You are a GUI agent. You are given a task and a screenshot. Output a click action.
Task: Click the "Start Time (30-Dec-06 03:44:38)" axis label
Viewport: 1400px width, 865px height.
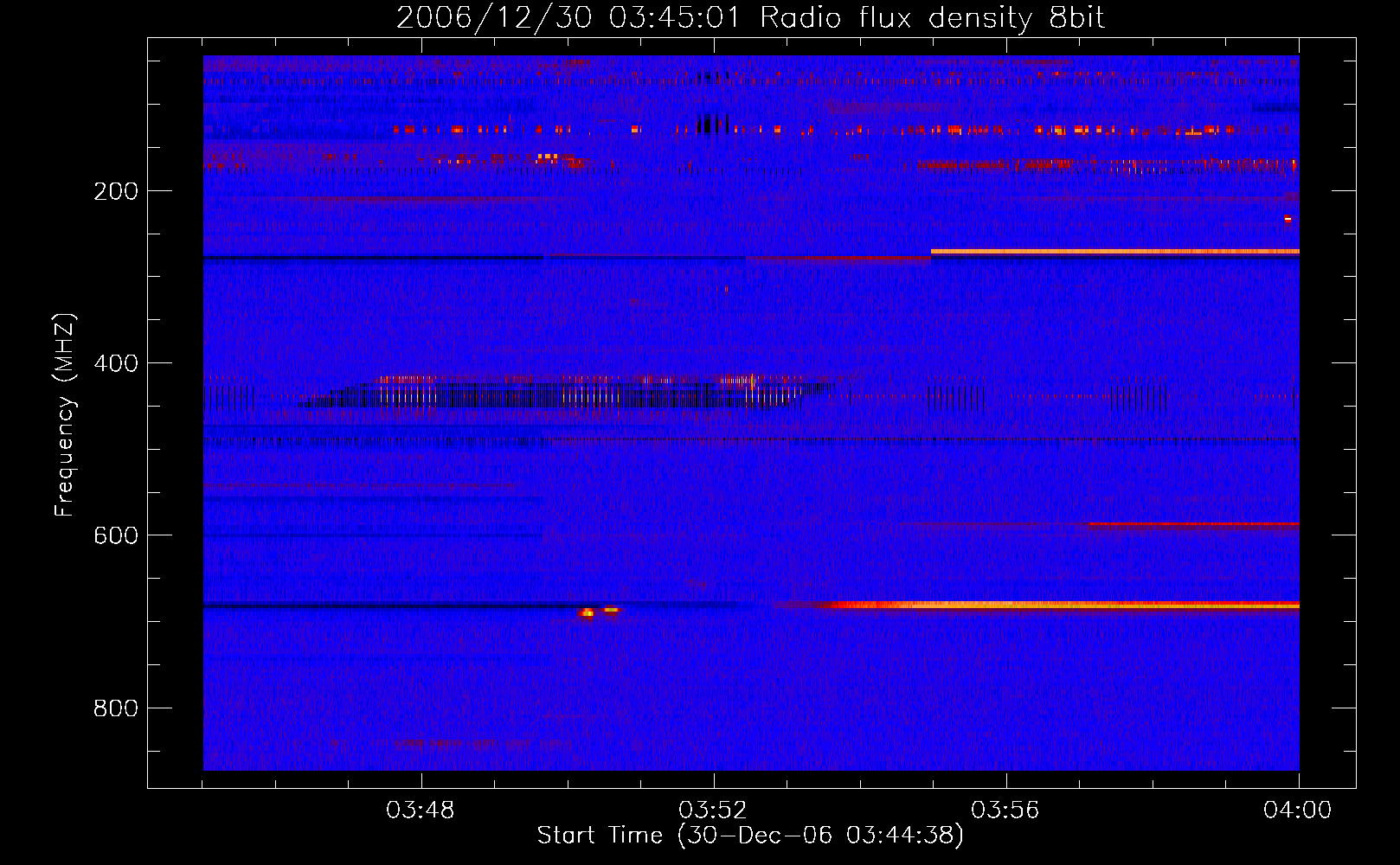(x=750, y=836)
